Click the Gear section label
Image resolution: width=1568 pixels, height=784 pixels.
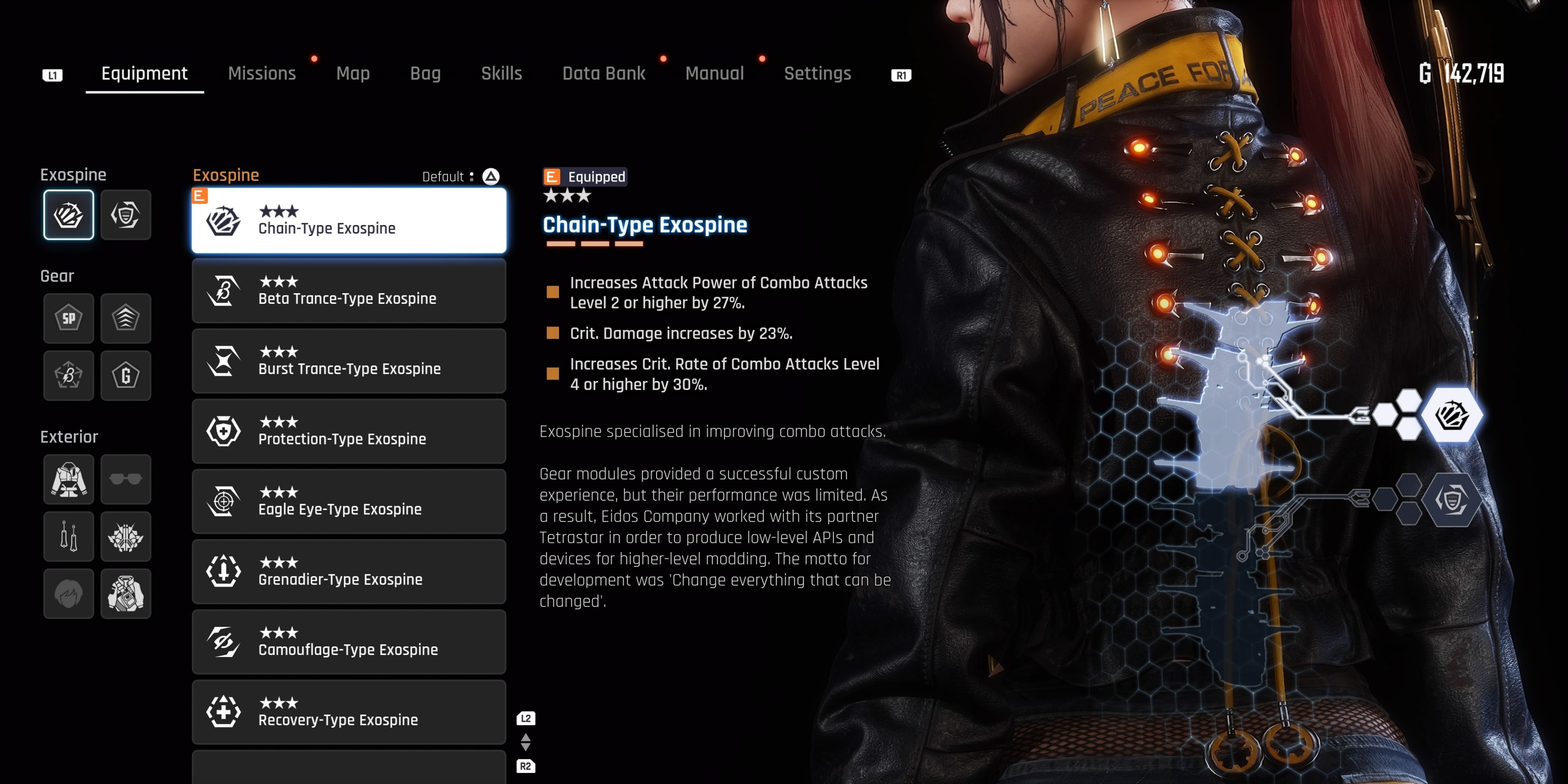tap(57, 276)
